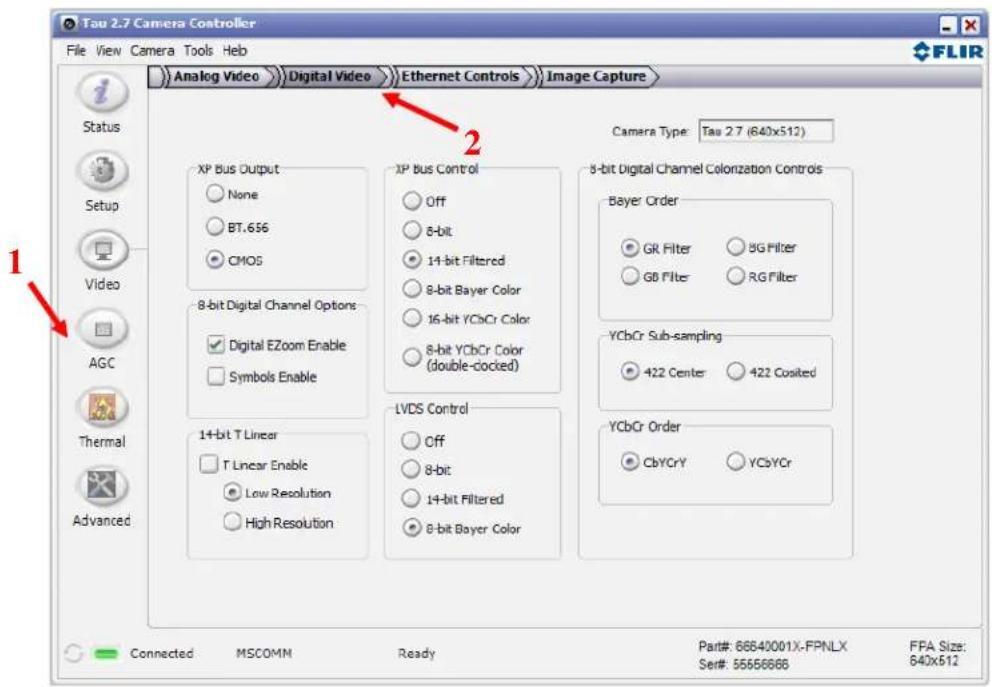Click the MSCOMM status text
The width and height of the screenshot is (992, 687).
click(x=264, y=653)
